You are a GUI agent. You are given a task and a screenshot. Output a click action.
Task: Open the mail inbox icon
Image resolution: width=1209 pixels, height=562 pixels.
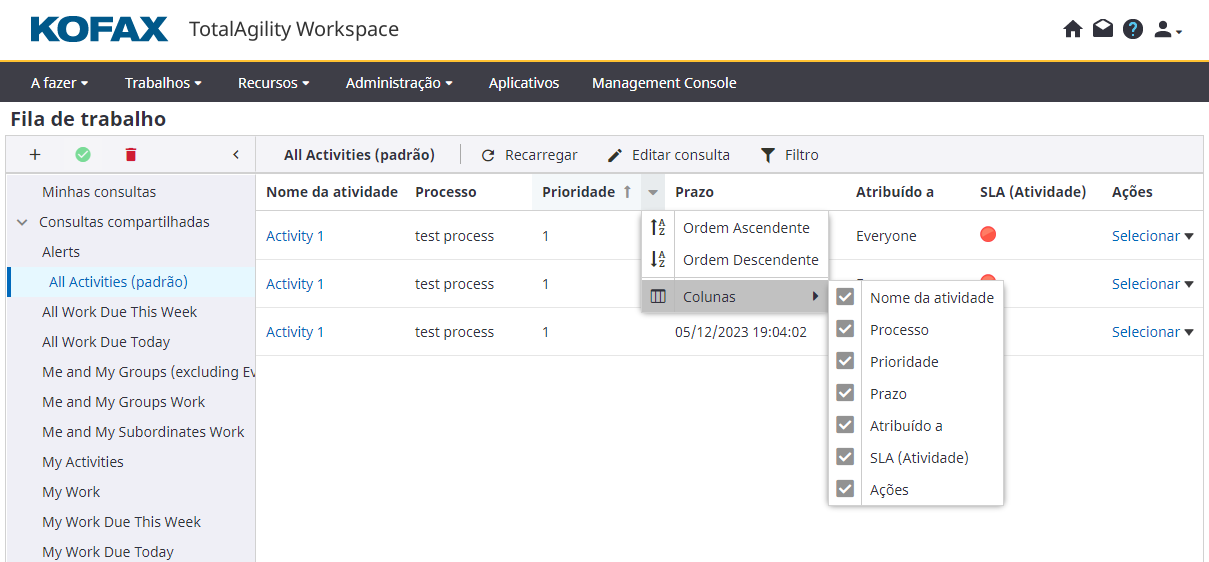[x=1102, y=29]
